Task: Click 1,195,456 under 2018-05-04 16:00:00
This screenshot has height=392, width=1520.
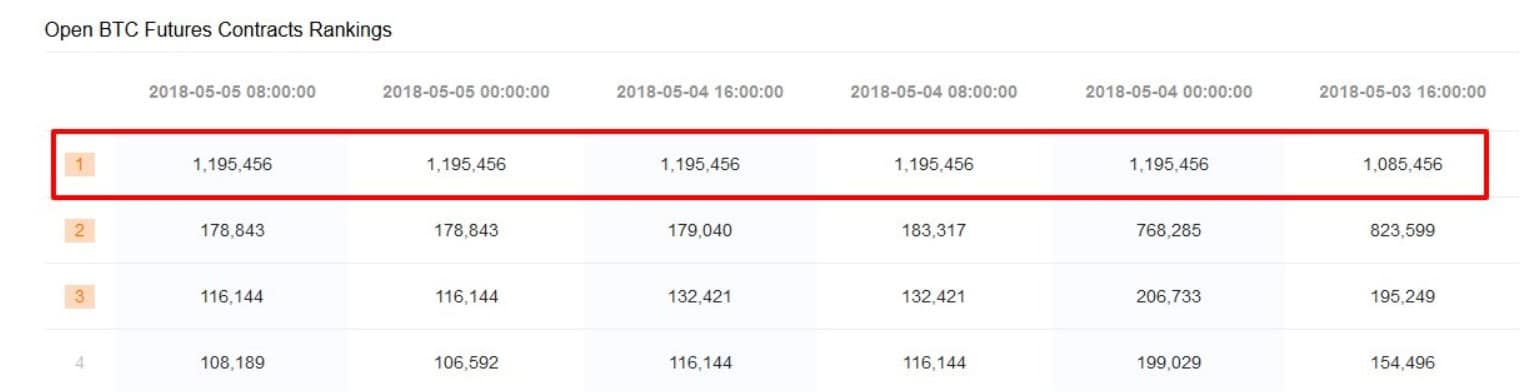Action: coord(700,164)
